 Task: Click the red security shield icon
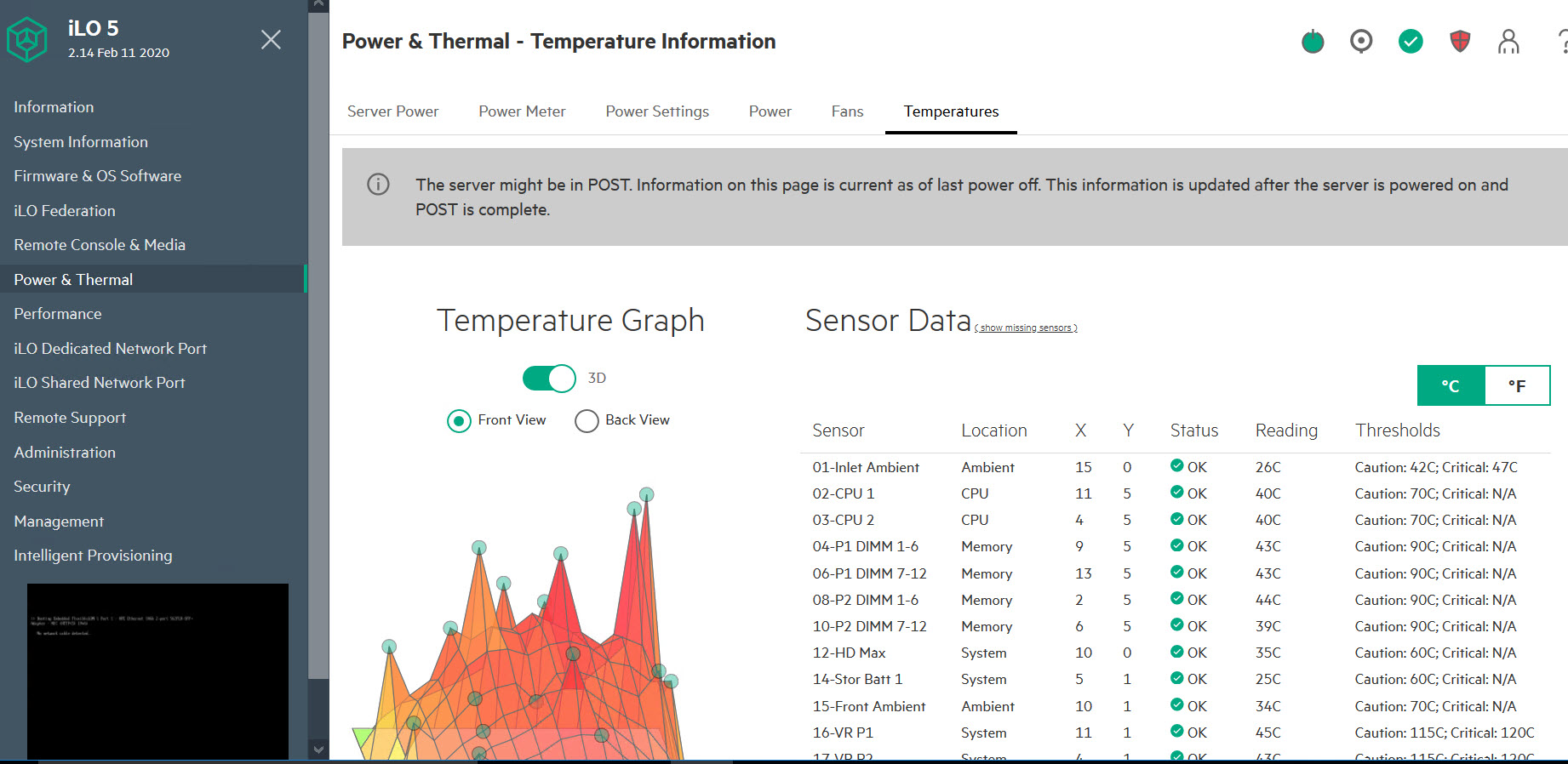point(1460,41)
